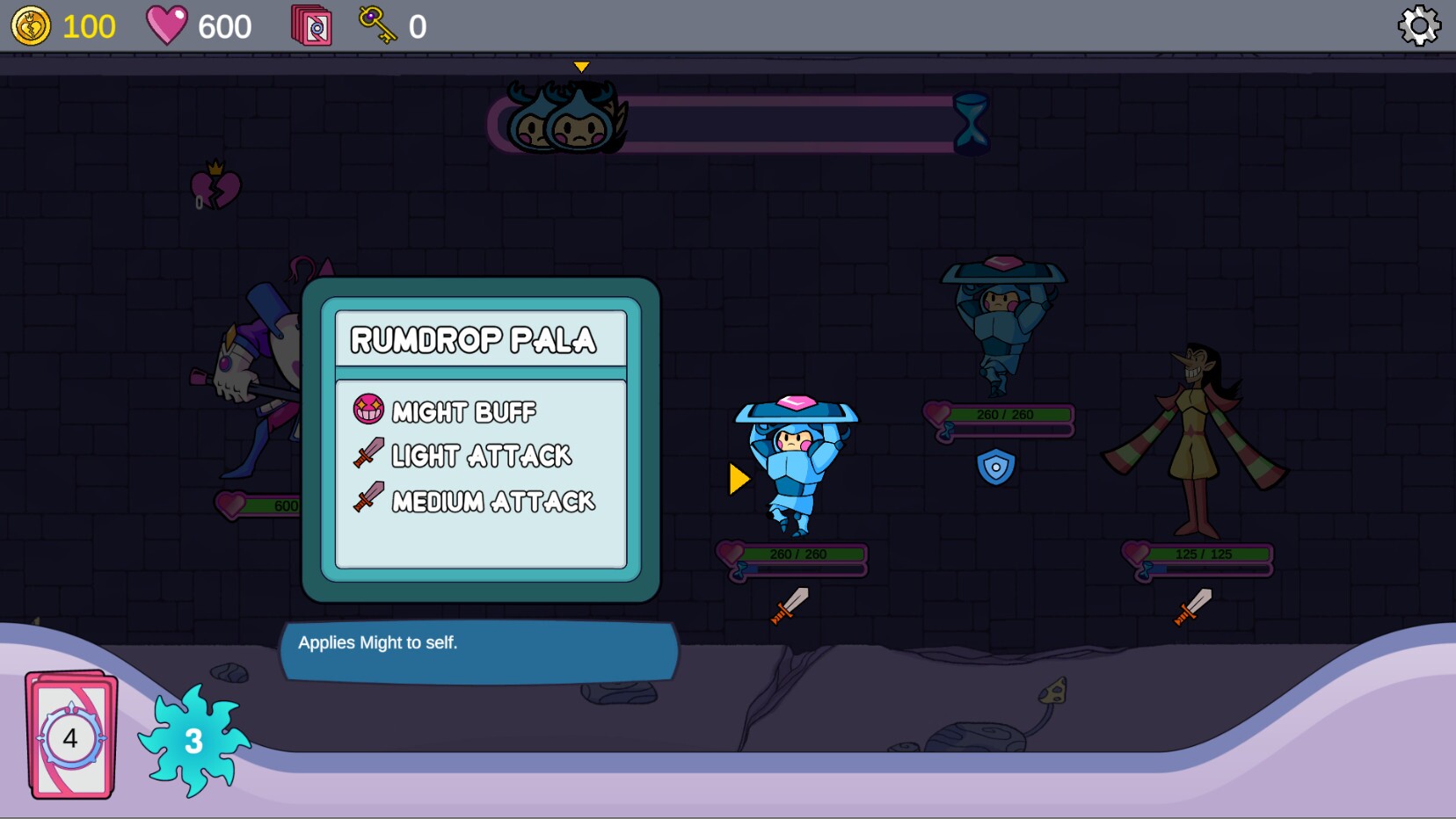Click the Light Attack label text
The image size is (1456, 819).
pyautogui.click(x=480, y=455)
